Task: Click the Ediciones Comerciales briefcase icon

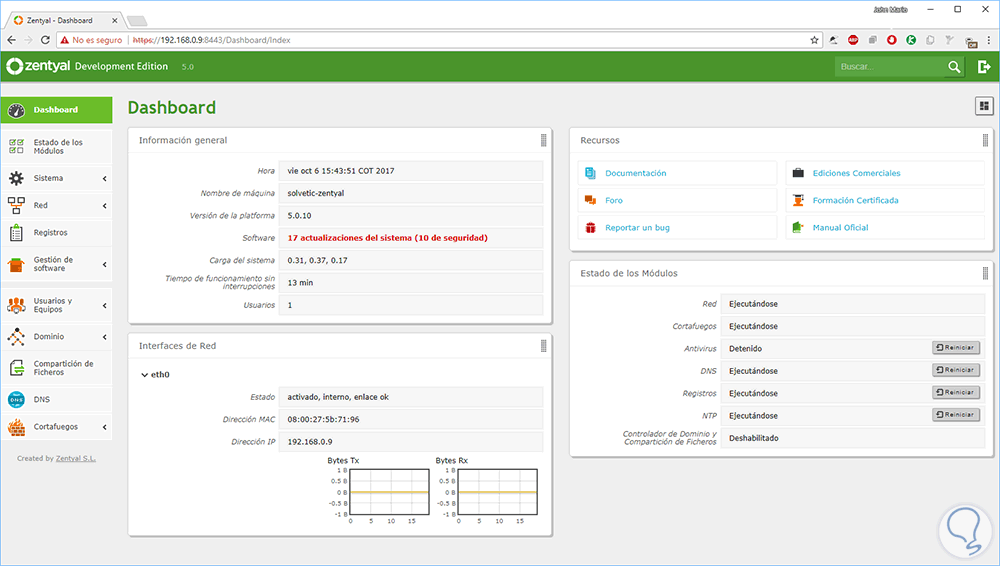Action: pyautogui.click(x=798, y=173)
